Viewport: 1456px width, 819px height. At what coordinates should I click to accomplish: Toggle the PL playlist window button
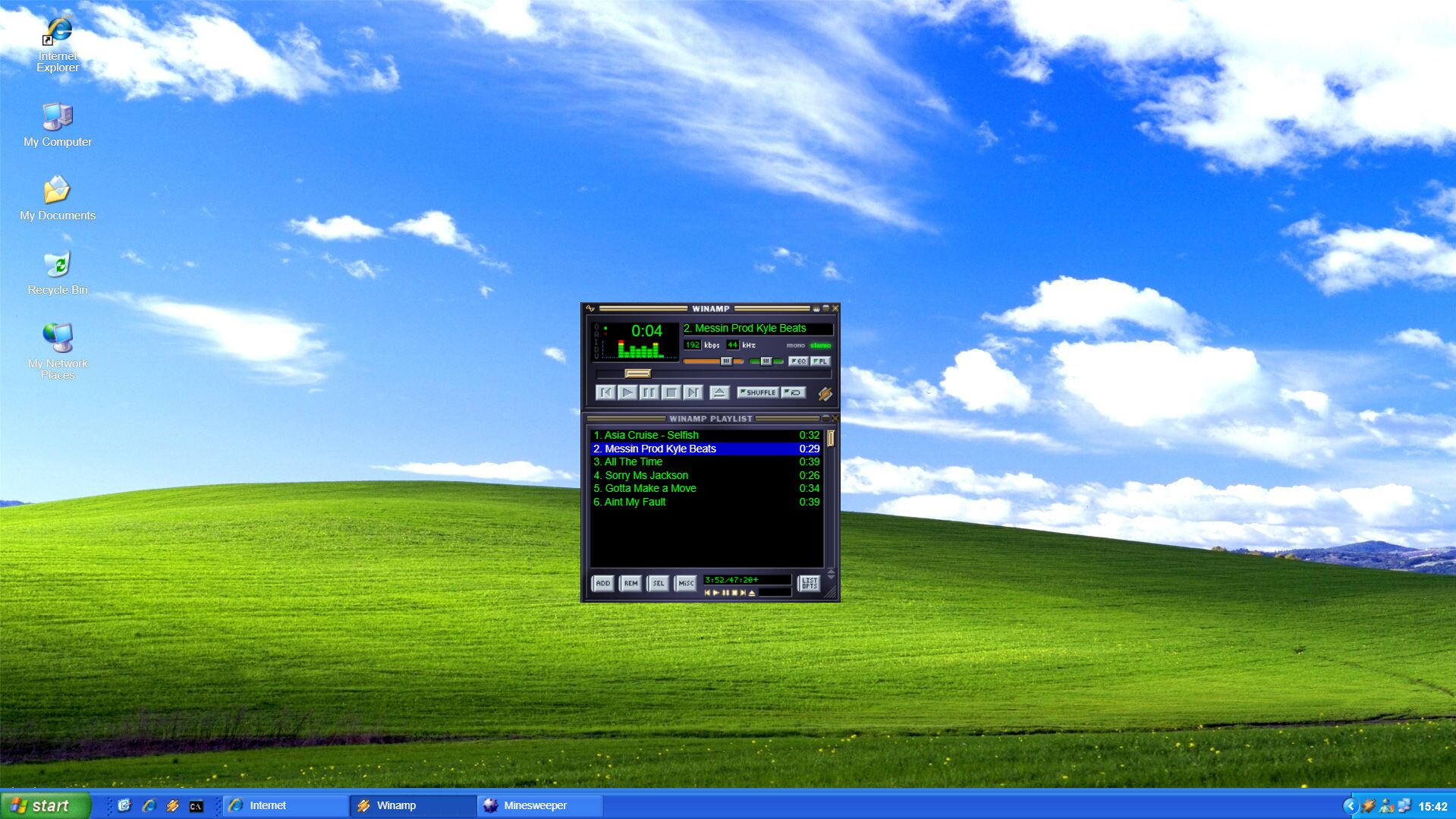click(820, 361)
